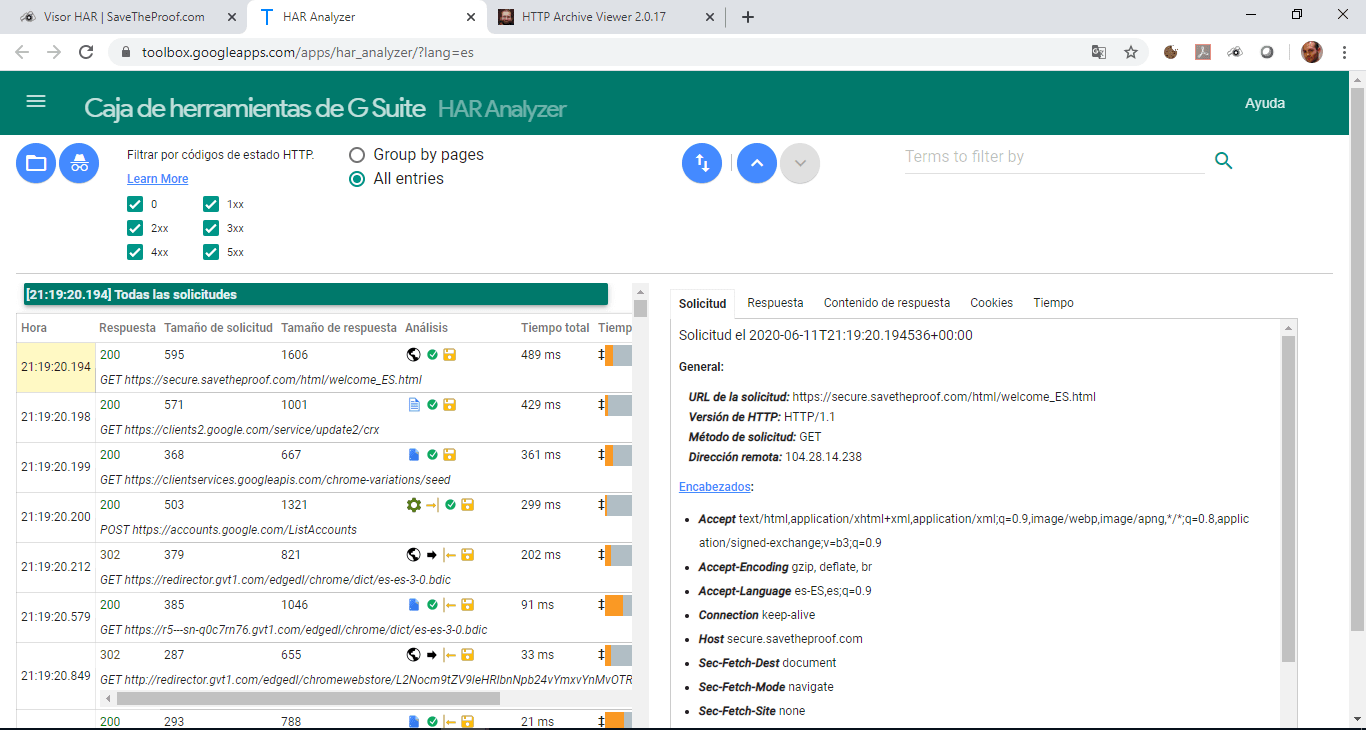Click the Hora column header

coord(34,328)
